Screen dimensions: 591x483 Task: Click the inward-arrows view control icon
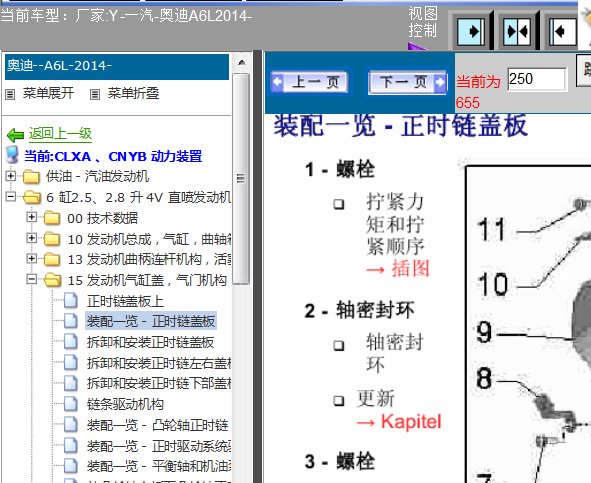pyautogui.click(x=517, y=31)
